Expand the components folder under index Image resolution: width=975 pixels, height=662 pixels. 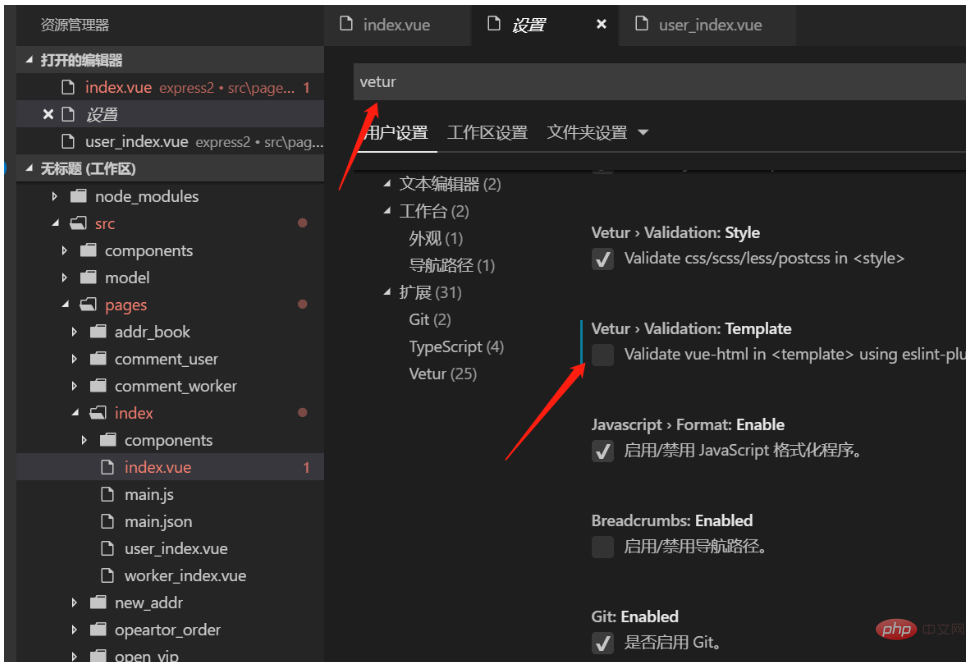pos(85,440)
